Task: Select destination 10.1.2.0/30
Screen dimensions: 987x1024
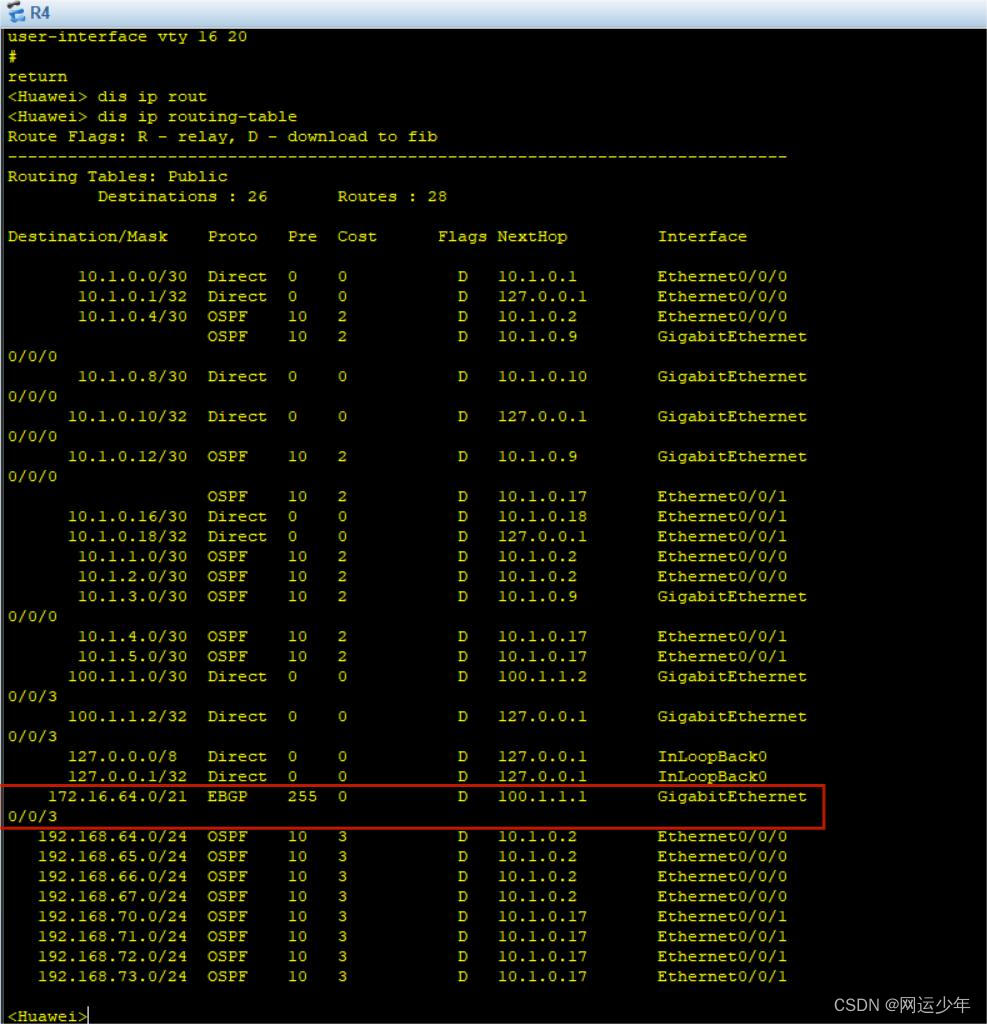Action: pos(133,577)
